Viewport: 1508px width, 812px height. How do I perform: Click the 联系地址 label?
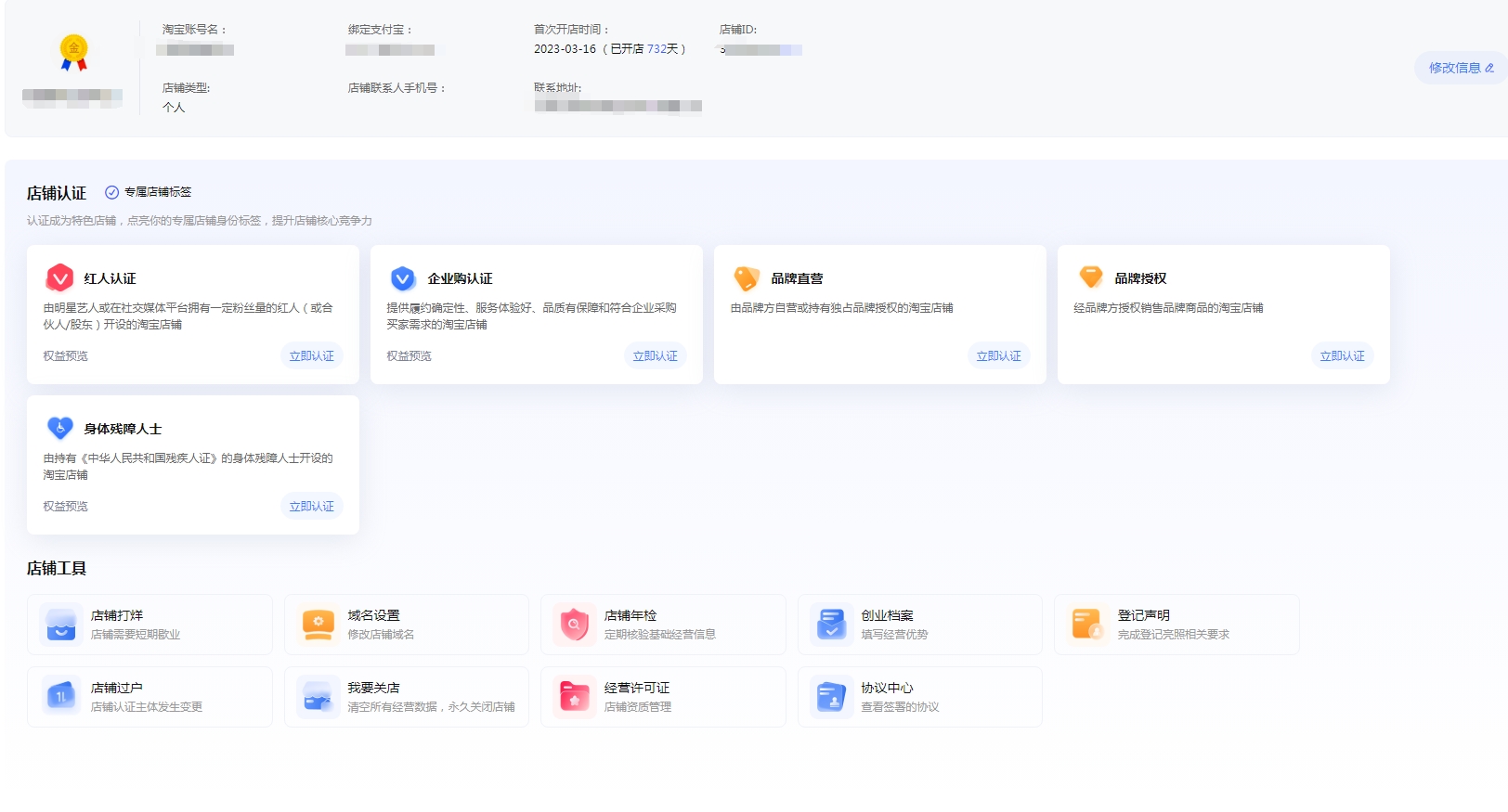click(x=557, y=88)
